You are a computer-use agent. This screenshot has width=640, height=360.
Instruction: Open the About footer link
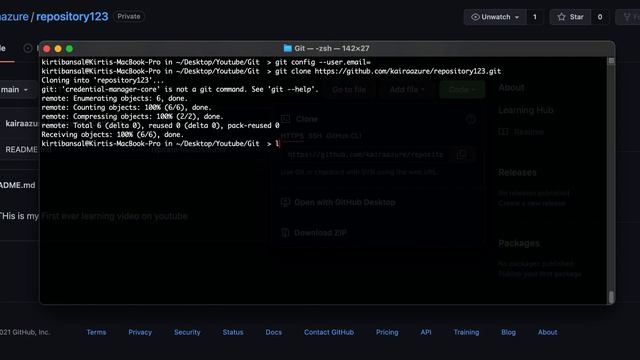(x=547, y=332)
